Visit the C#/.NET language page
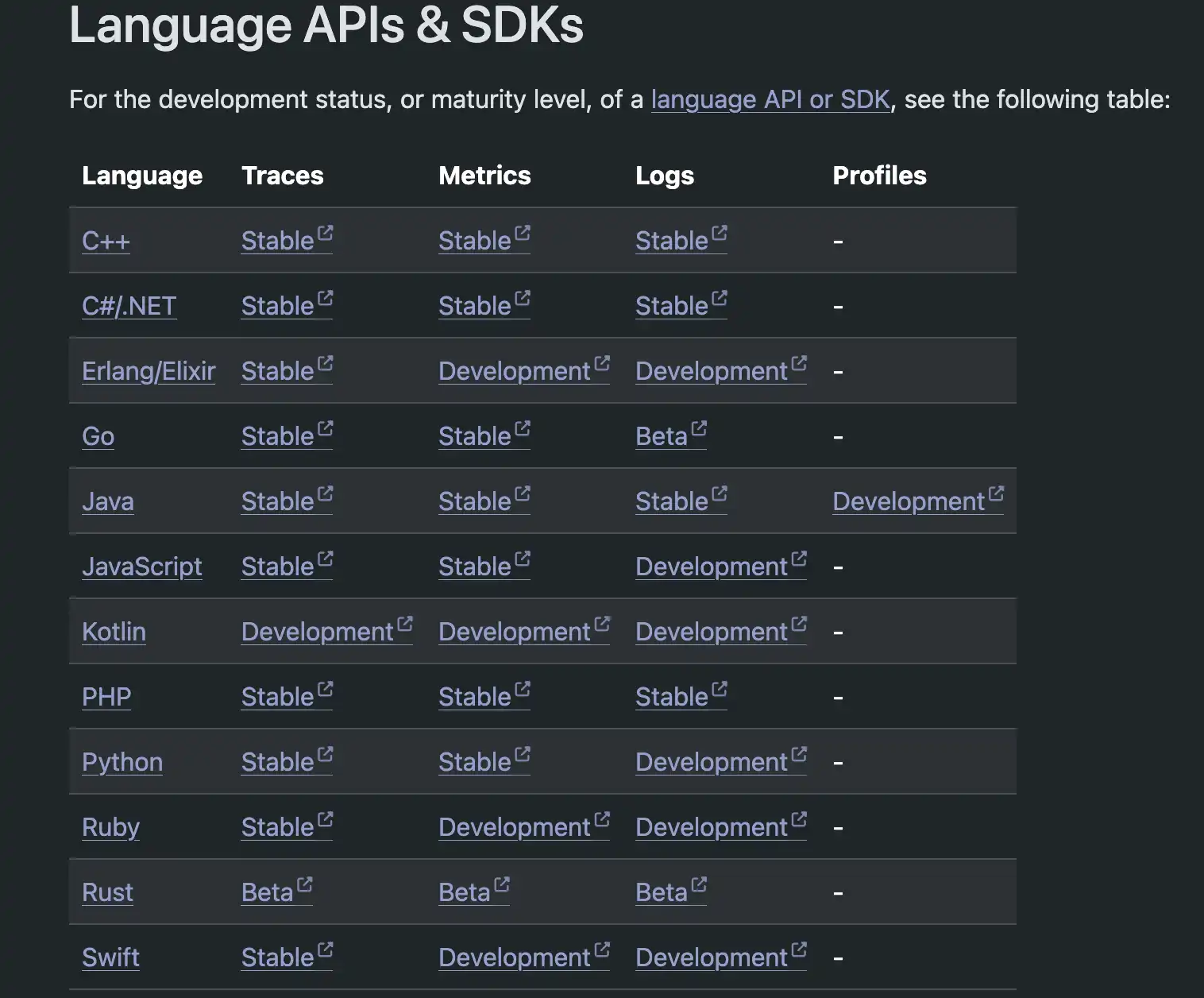This screenshot has height=998, width=1204. [x=129, y=306]
